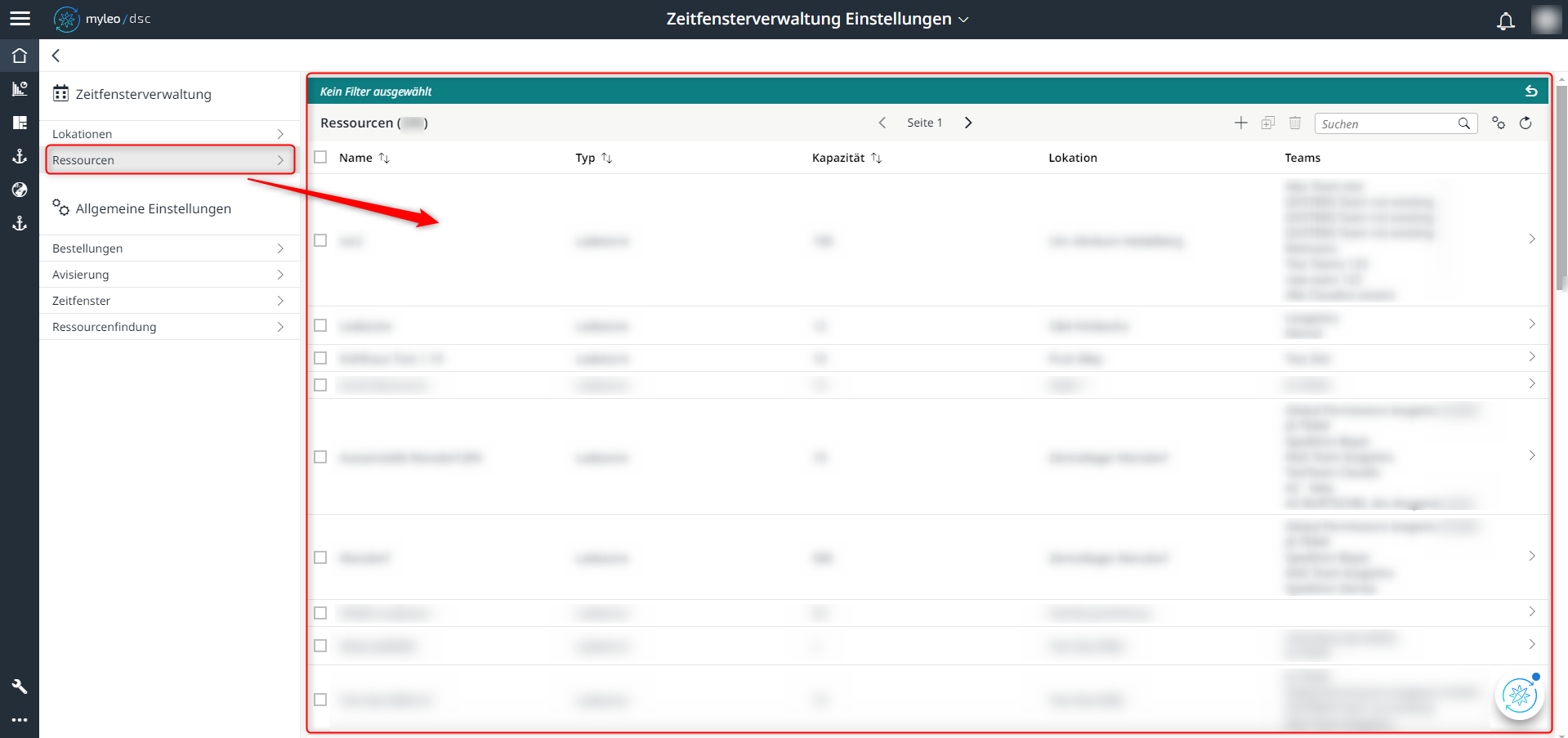The image size is (1568, 738).
Task: Expand details of the first resource row
Action: click(x=1532, y=239)
